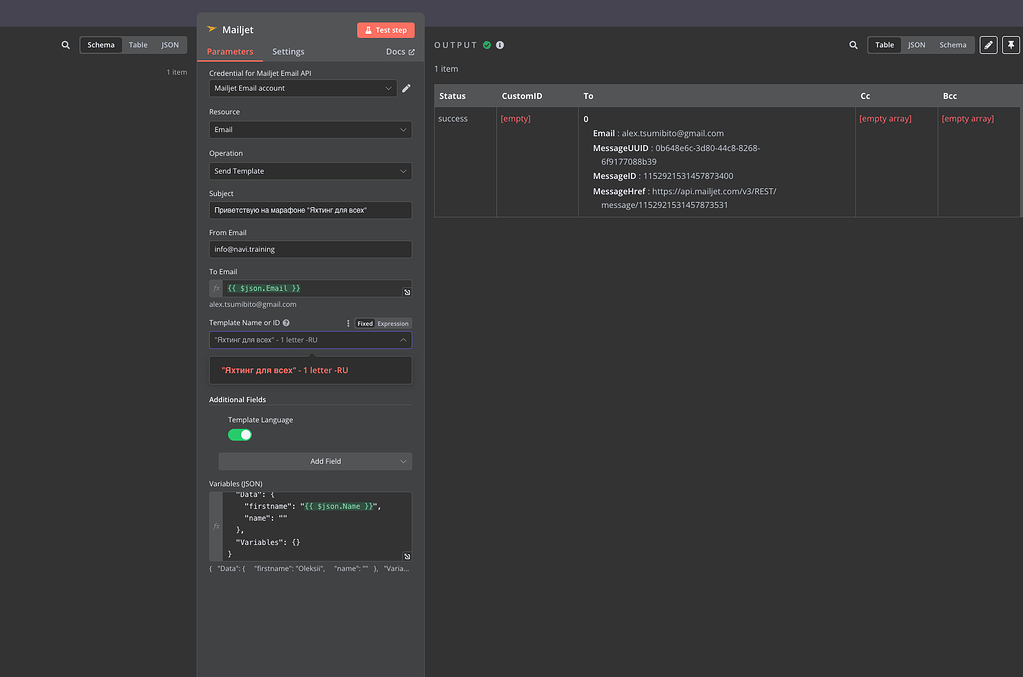The height and width of the screenshot is (677, 1023).
Task: Click the Mailjet node logo in the header
Action: pos(212,29)
